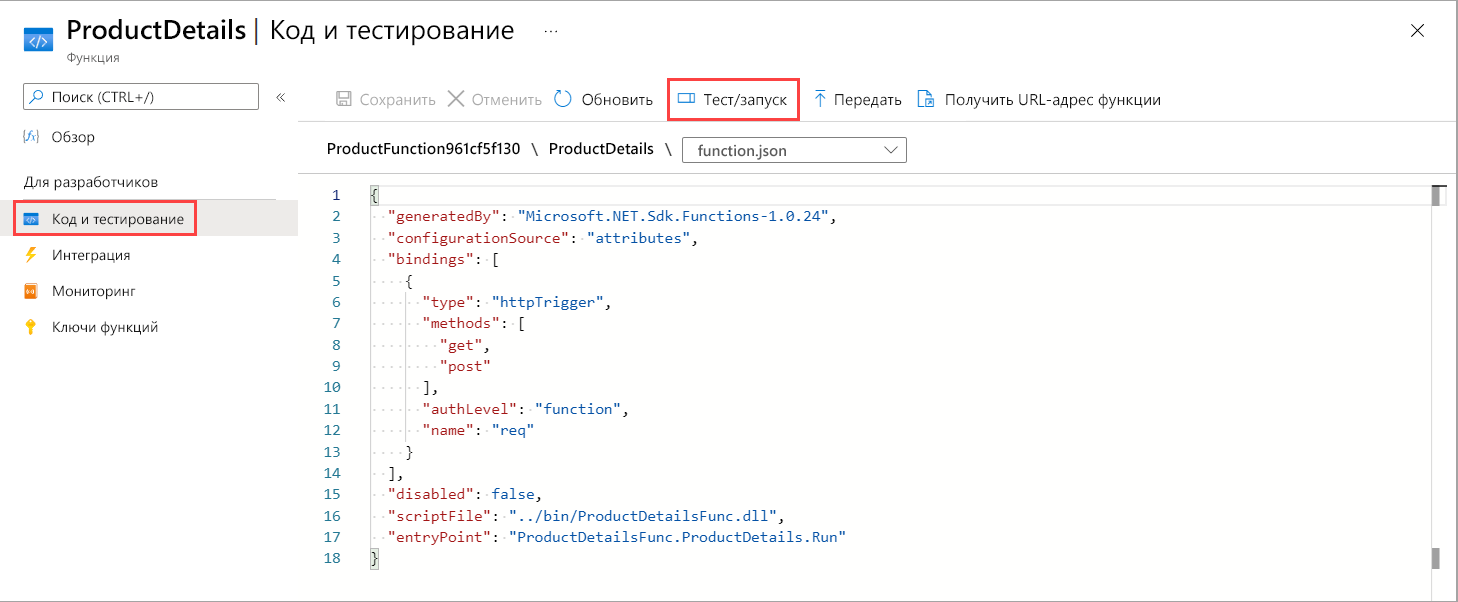This screenshot has height=602, width=1458.
Task: Click ProductFunction961cf5f130 breadcrumb
Action: tap(424, 149)
